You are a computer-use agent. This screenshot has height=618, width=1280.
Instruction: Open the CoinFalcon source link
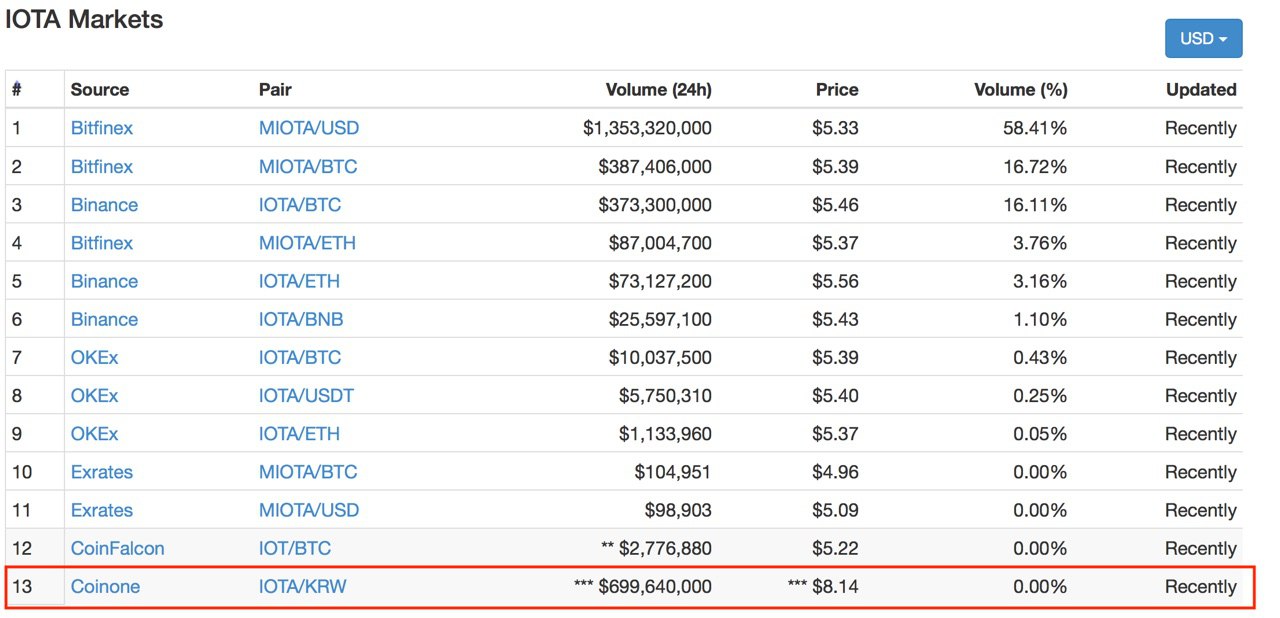click(x=117, y=548)
